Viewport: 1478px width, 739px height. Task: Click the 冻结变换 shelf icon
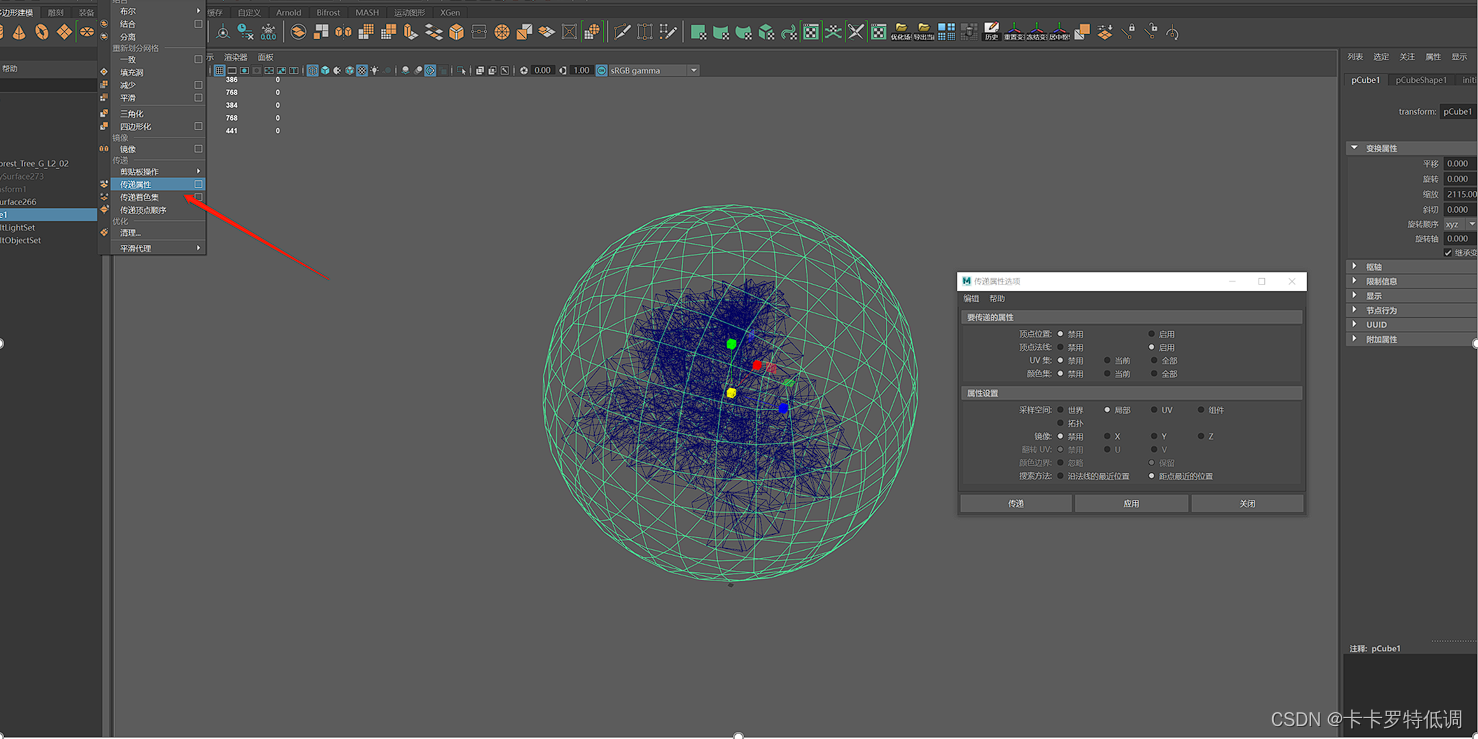[x=1036, y=31]
